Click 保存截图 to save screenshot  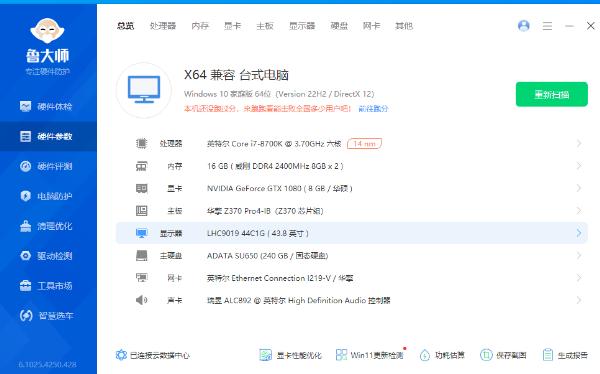pyautogui.click(x=503, y=355)
